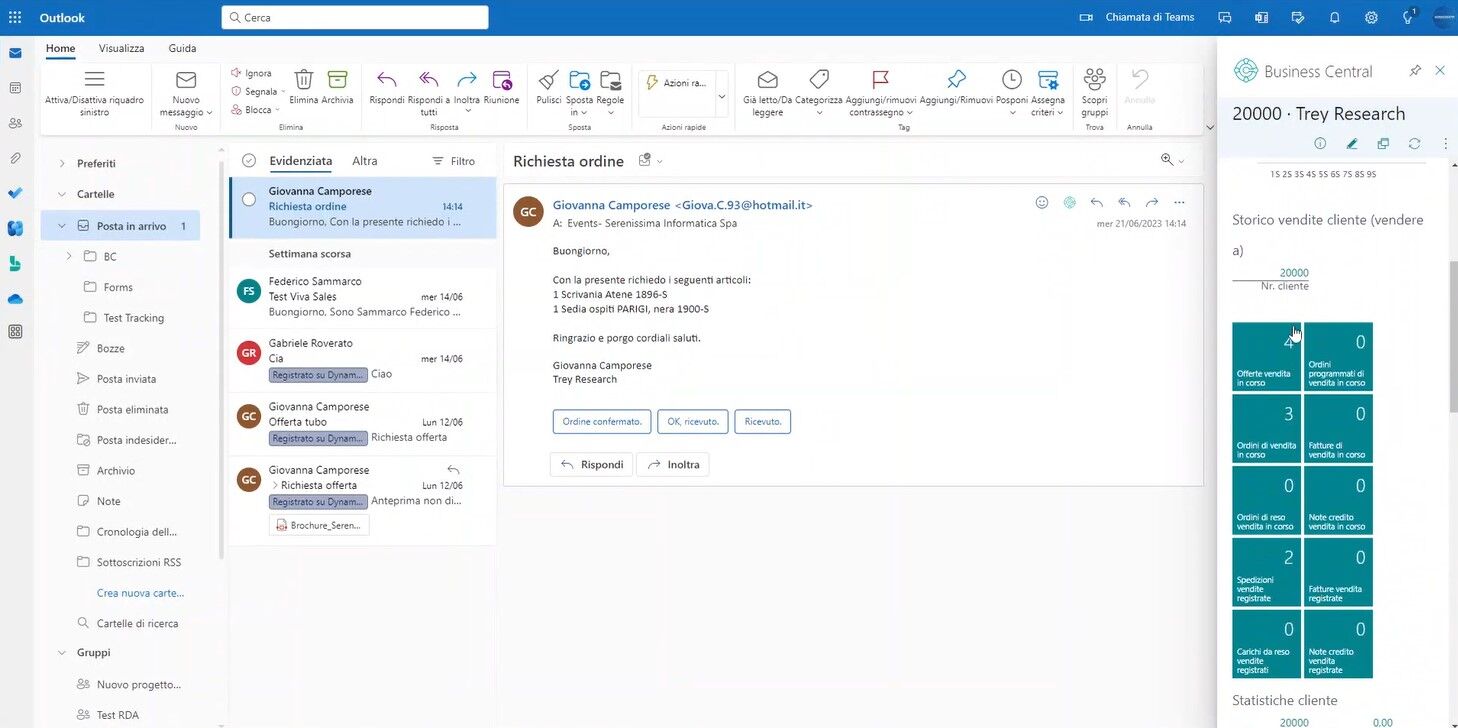The image size is (1458, 728).
Task: Click the Ordine confermato. suggested reply
Action: tap(602, 421)
